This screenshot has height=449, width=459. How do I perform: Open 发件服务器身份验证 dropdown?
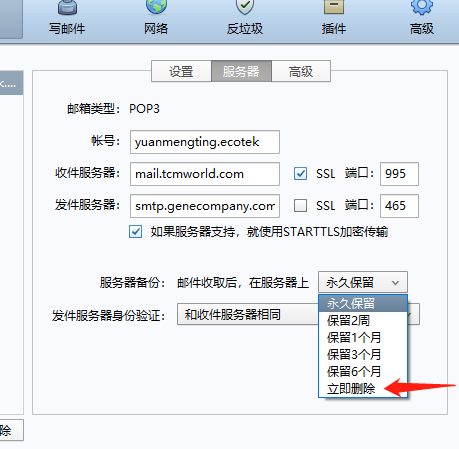[x=298, y=314]
